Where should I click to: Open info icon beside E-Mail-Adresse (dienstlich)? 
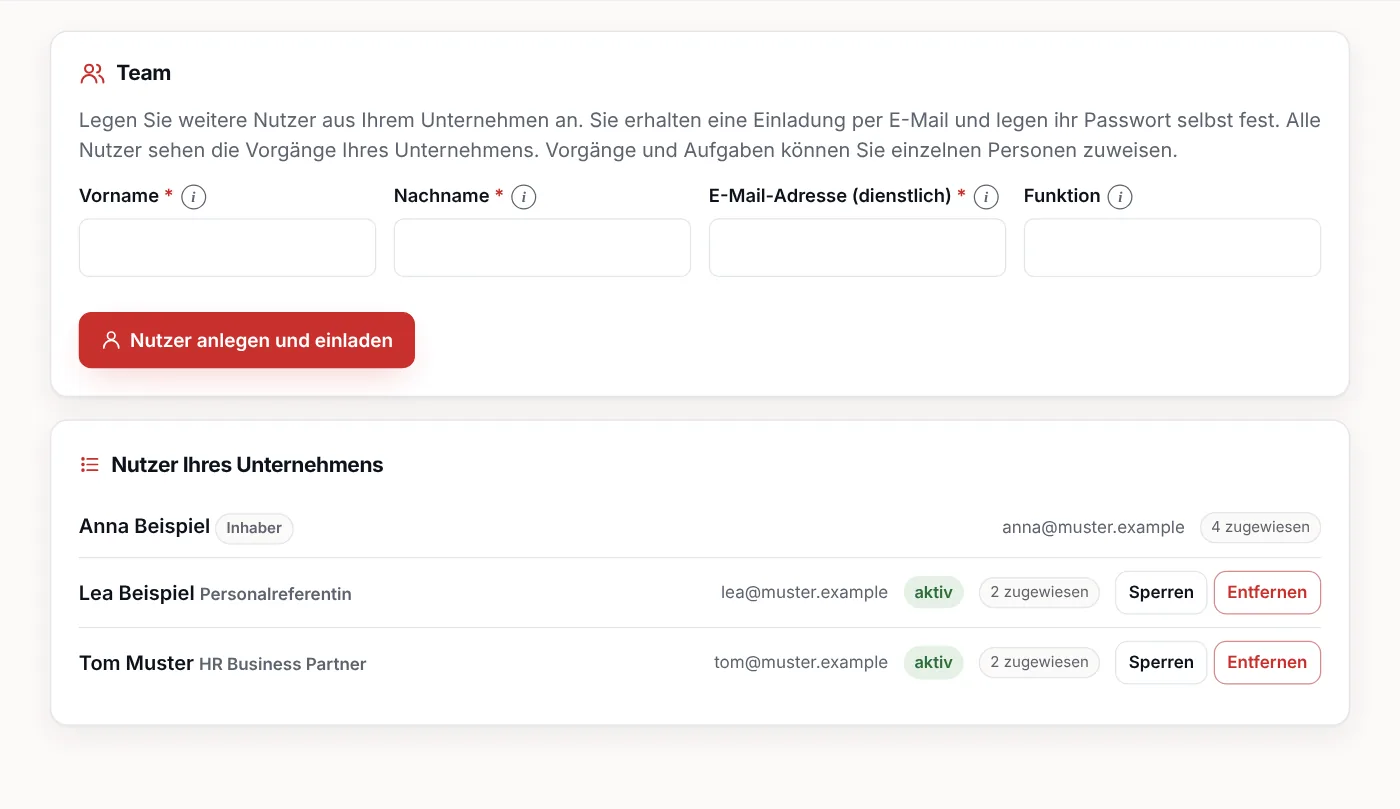point(986,197)
